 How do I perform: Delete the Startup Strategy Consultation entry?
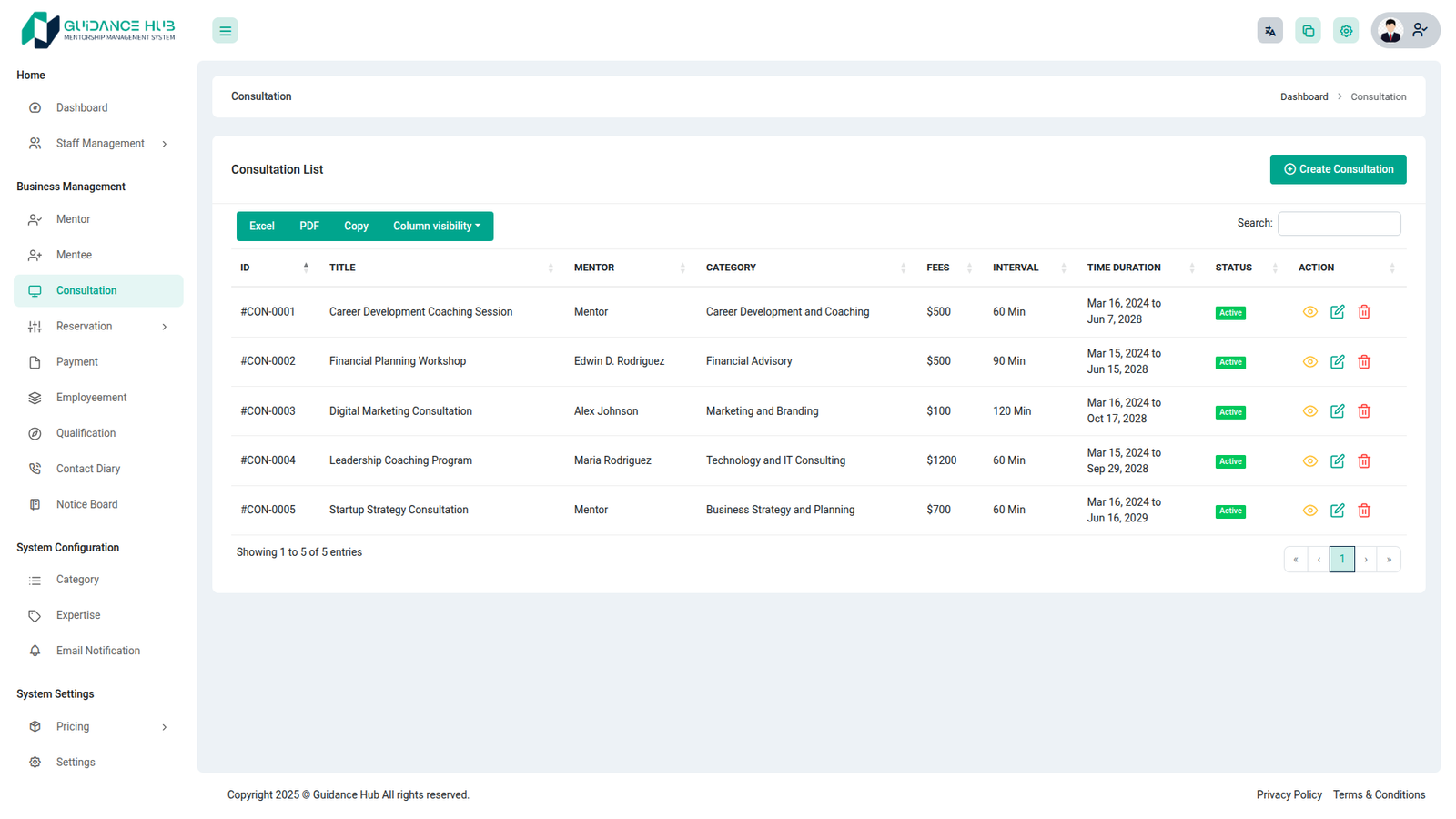[x=1364, y=511]
